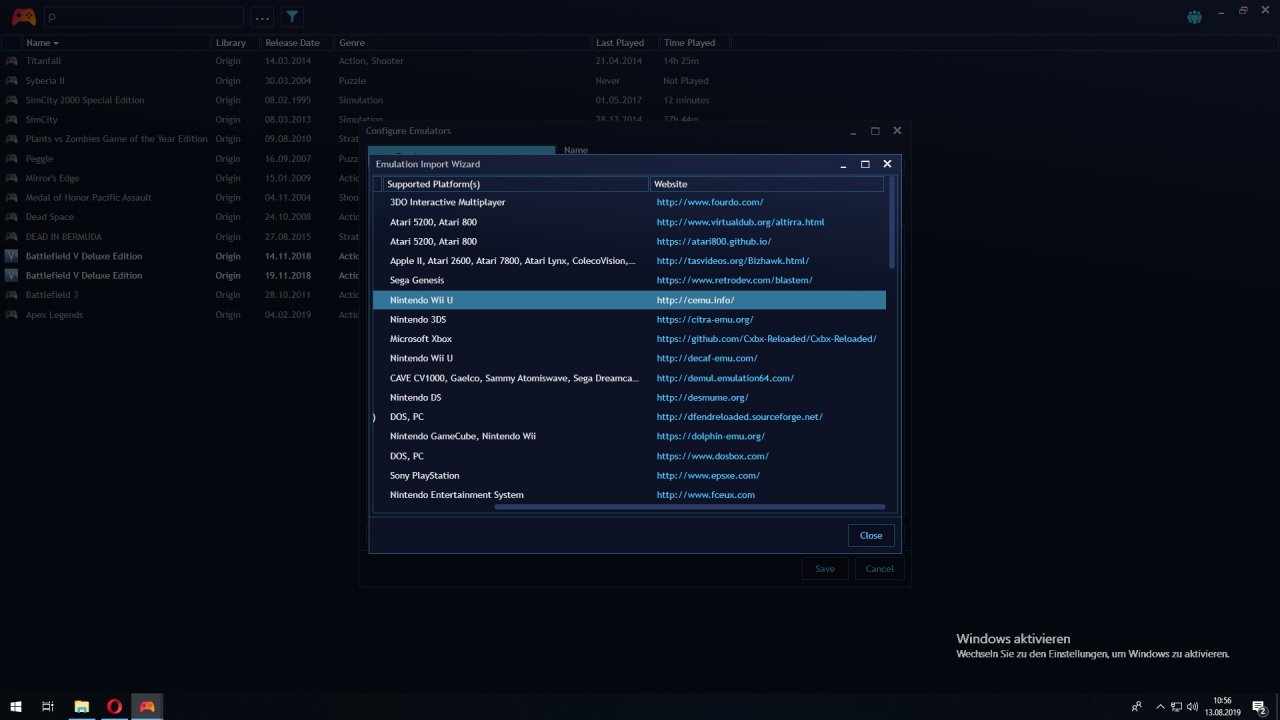Click the controller icon beside Syberia II
This screenshot has height=720, width=1280.
pos(11,81)
